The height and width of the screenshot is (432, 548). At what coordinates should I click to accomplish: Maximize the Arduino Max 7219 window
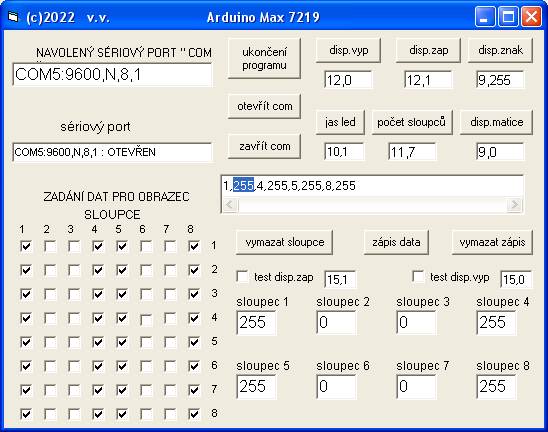point(508,16)
